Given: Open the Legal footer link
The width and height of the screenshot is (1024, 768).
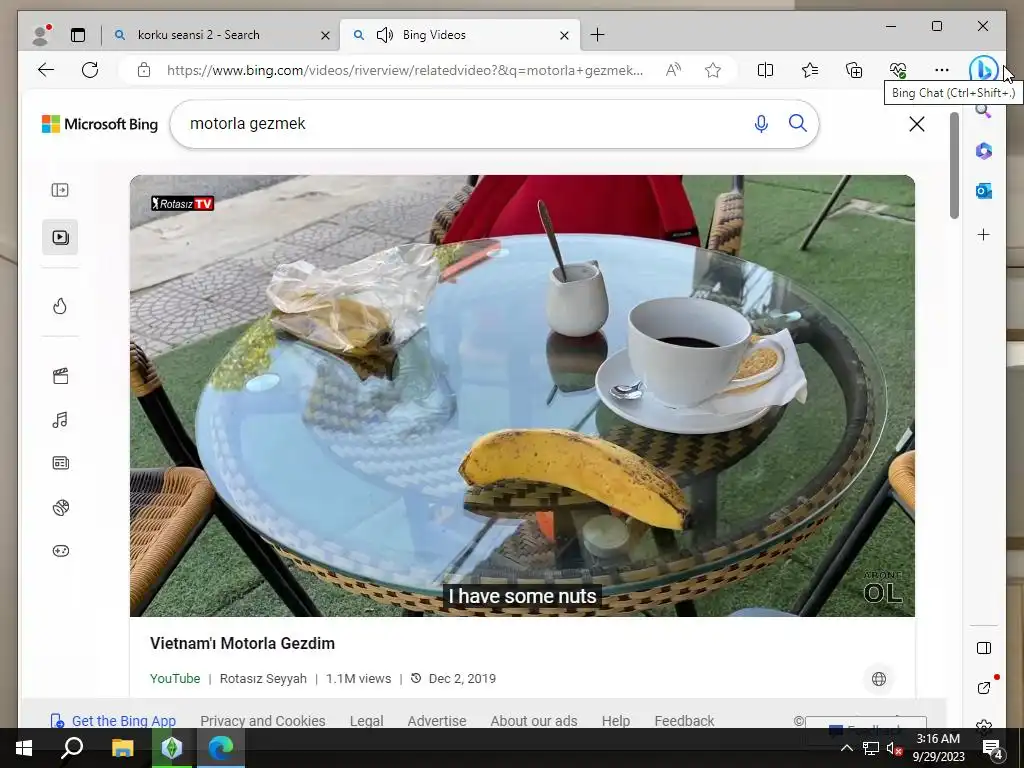Looking at the screenshot, I should pyautogui.click(x=366, y=721).
